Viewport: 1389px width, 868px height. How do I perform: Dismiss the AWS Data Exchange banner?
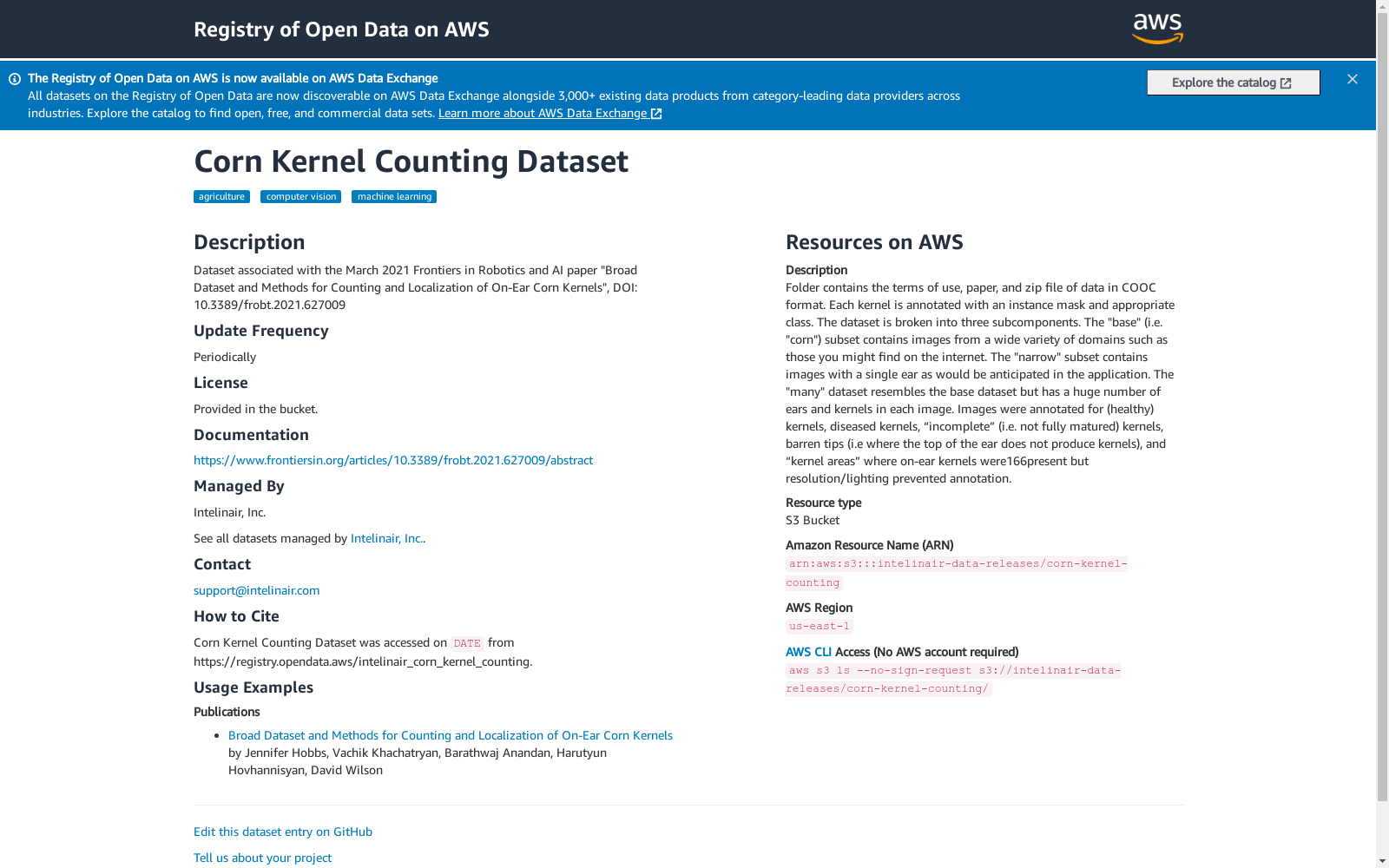pos(1353,79)
